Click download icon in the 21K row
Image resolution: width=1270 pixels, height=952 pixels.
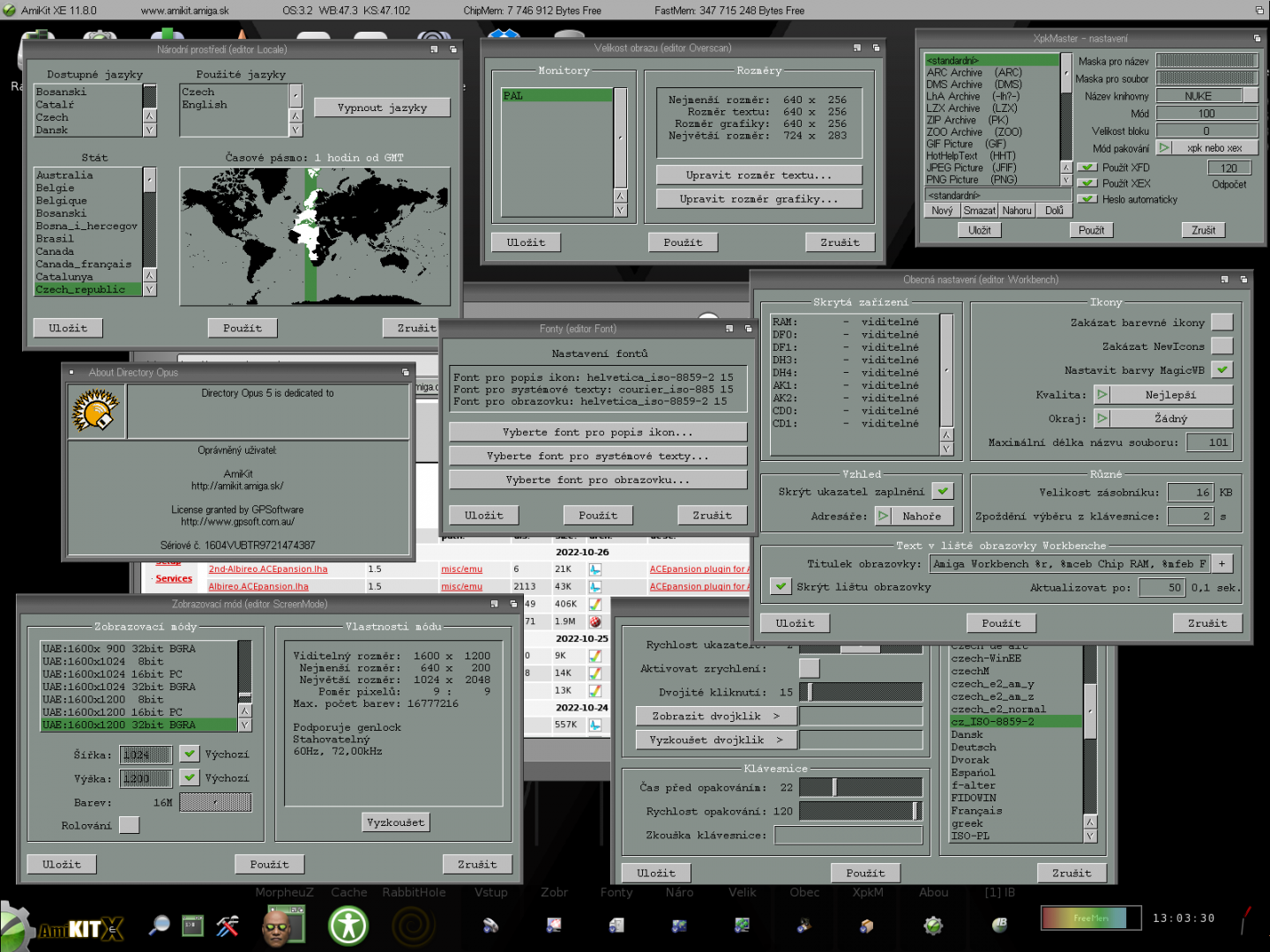[x=595, y=569]
